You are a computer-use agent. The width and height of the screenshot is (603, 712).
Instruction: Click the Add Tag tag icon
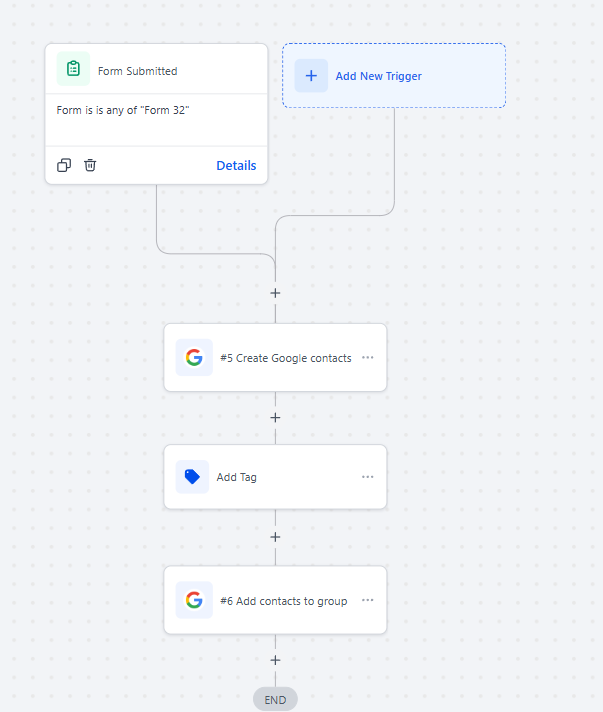(x=192, y=477)
